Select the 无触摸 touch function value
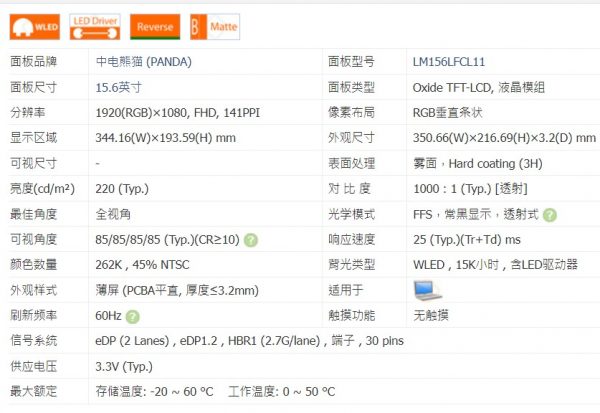Image resolution: width=600 pixels, height=413 pixels. click(430, 315)
